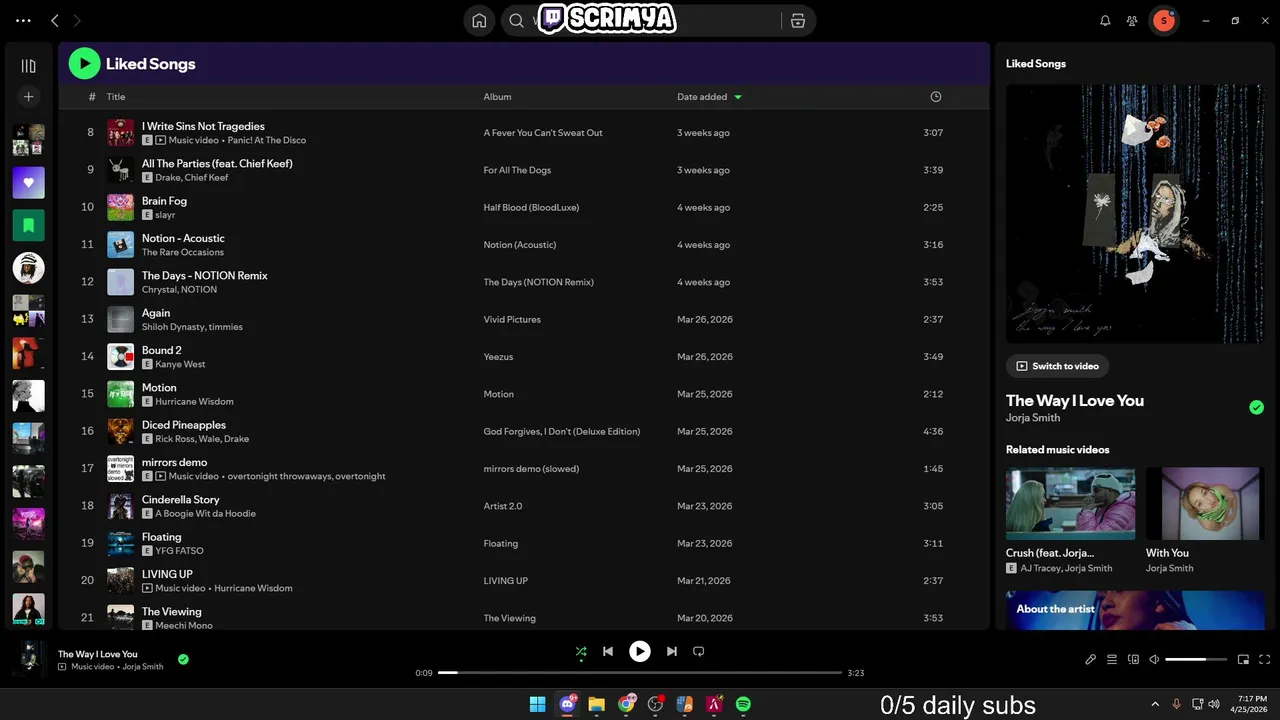Open the Kanye West artist link
The image size is (1280, 720).
[180, 364]
